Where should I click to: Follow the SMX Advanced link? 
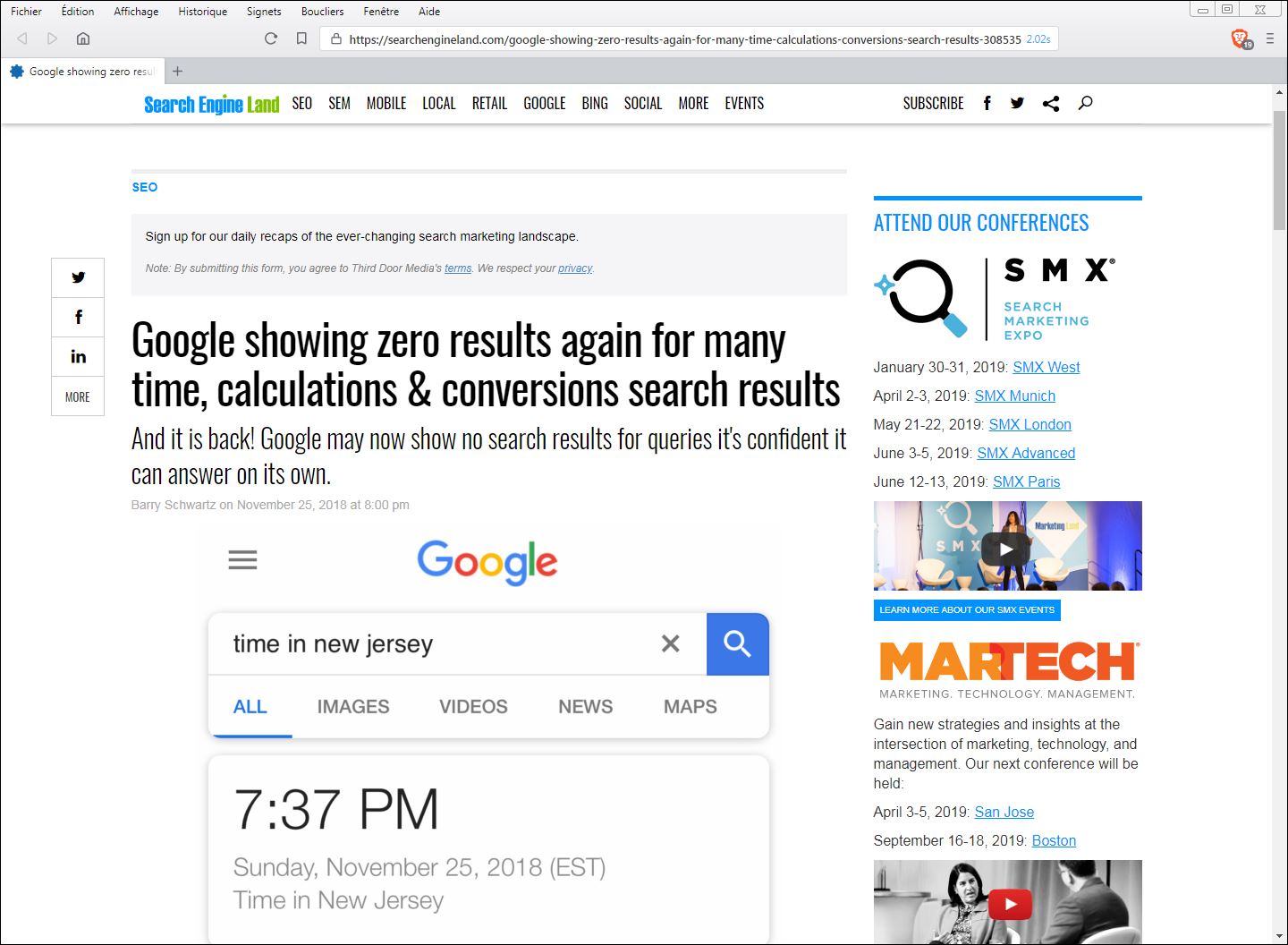(1026, 453)
